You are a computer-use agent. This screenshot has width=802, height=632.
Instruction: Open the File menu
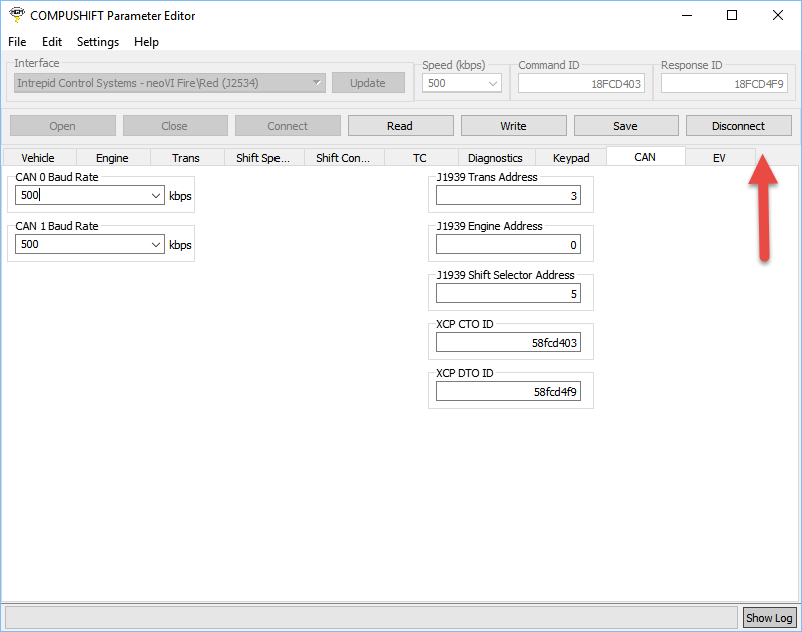point(17,42)
